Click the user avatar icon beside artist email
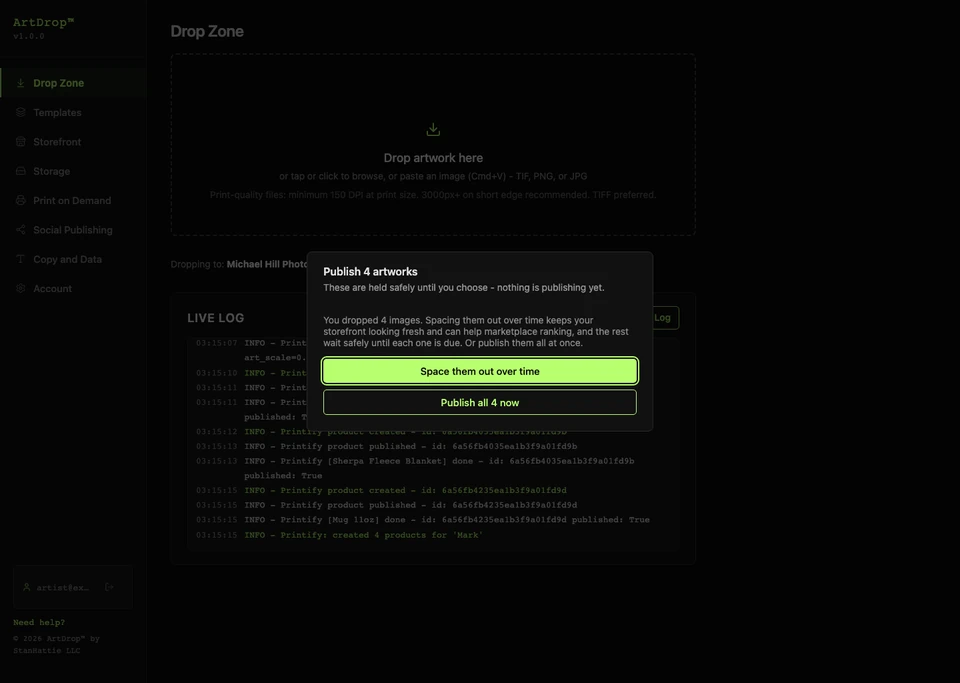The width and height of the screenshot is (960, 683). click(26, 587)
